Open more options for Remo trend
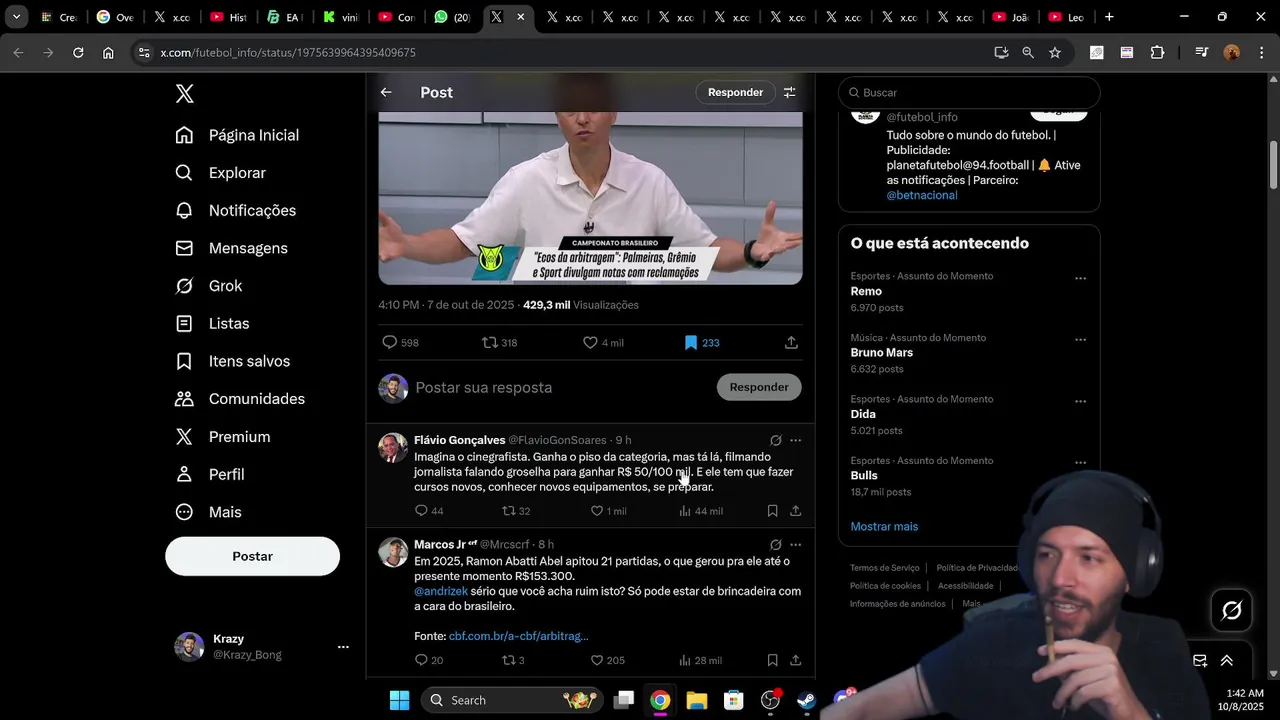Screen dimensions: 1280x720 point(1080,279)
